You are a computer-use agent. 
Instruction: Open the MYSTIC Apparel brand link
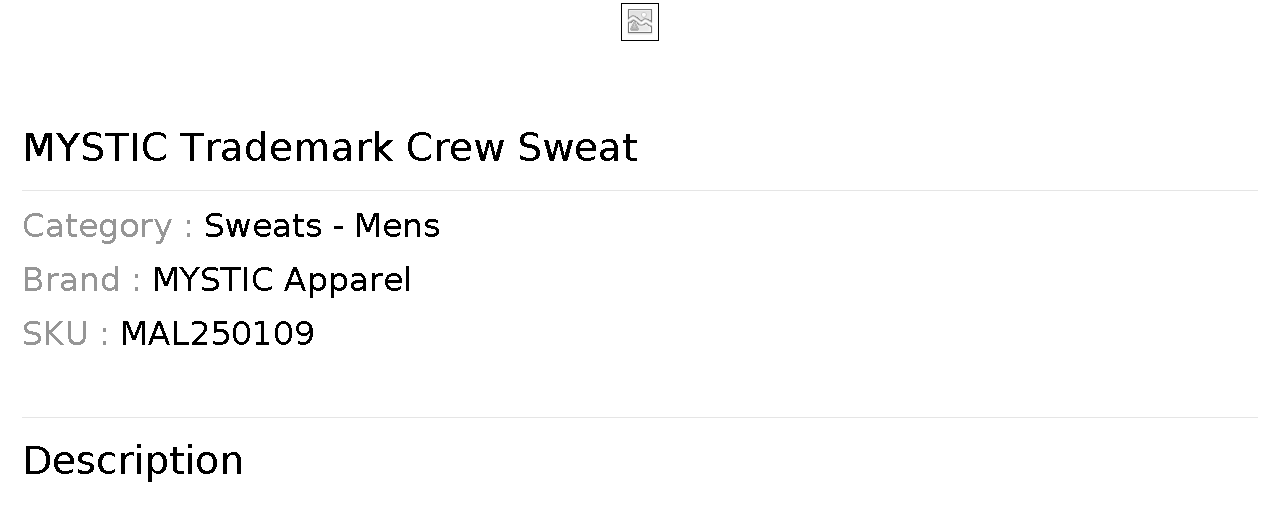[281, 280]
